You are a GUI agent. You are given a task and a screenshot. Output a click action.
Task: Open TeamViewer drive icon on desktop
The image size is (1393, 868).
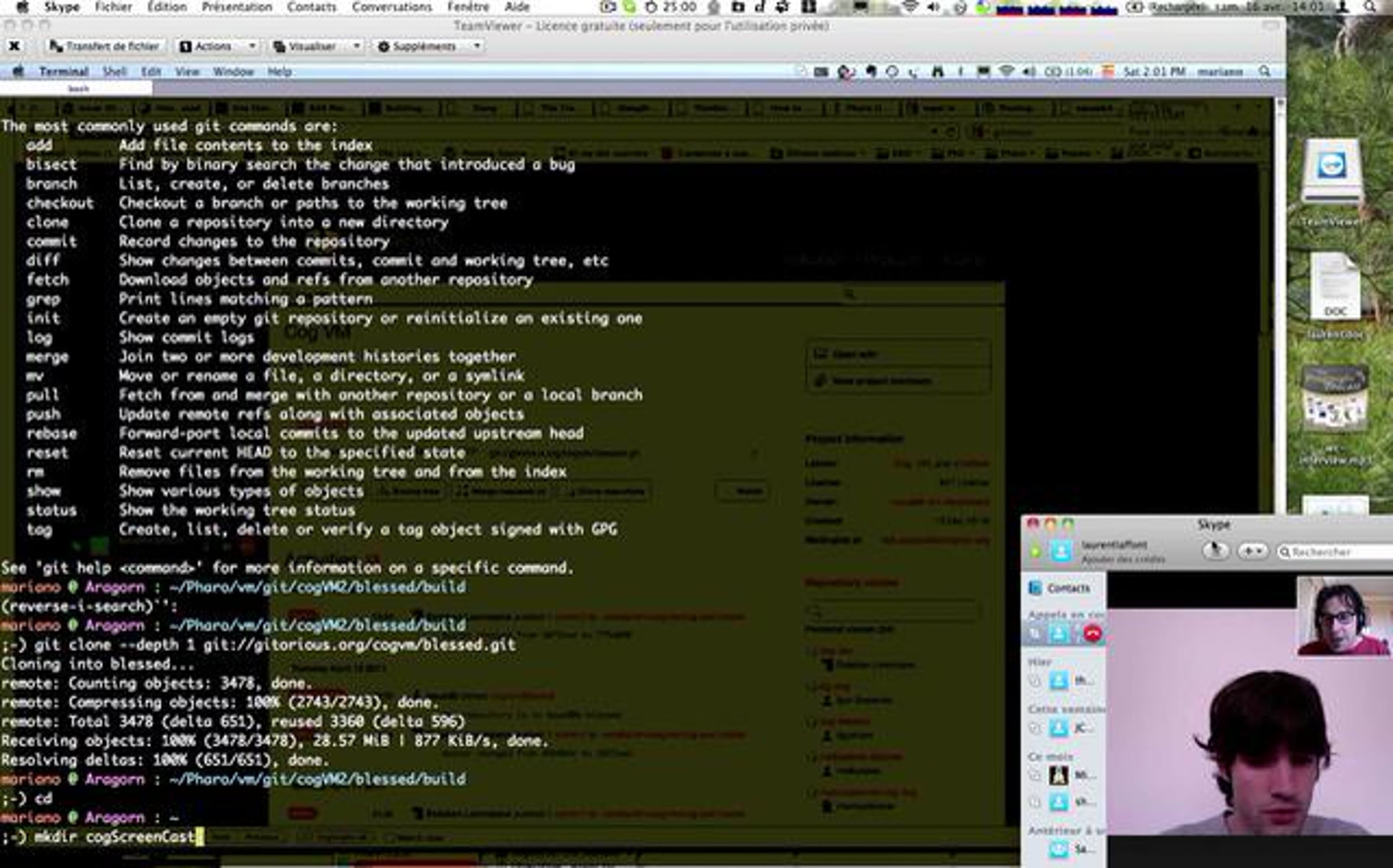[x=1331, y=171]
